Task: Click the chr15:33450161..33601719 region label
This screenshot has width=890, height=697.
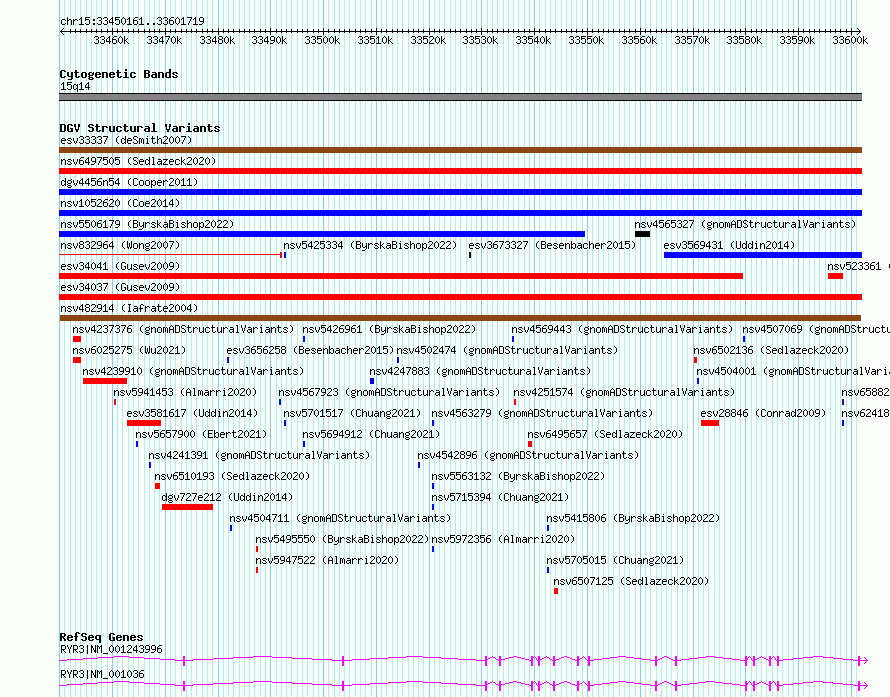Action: pos(132,22)
